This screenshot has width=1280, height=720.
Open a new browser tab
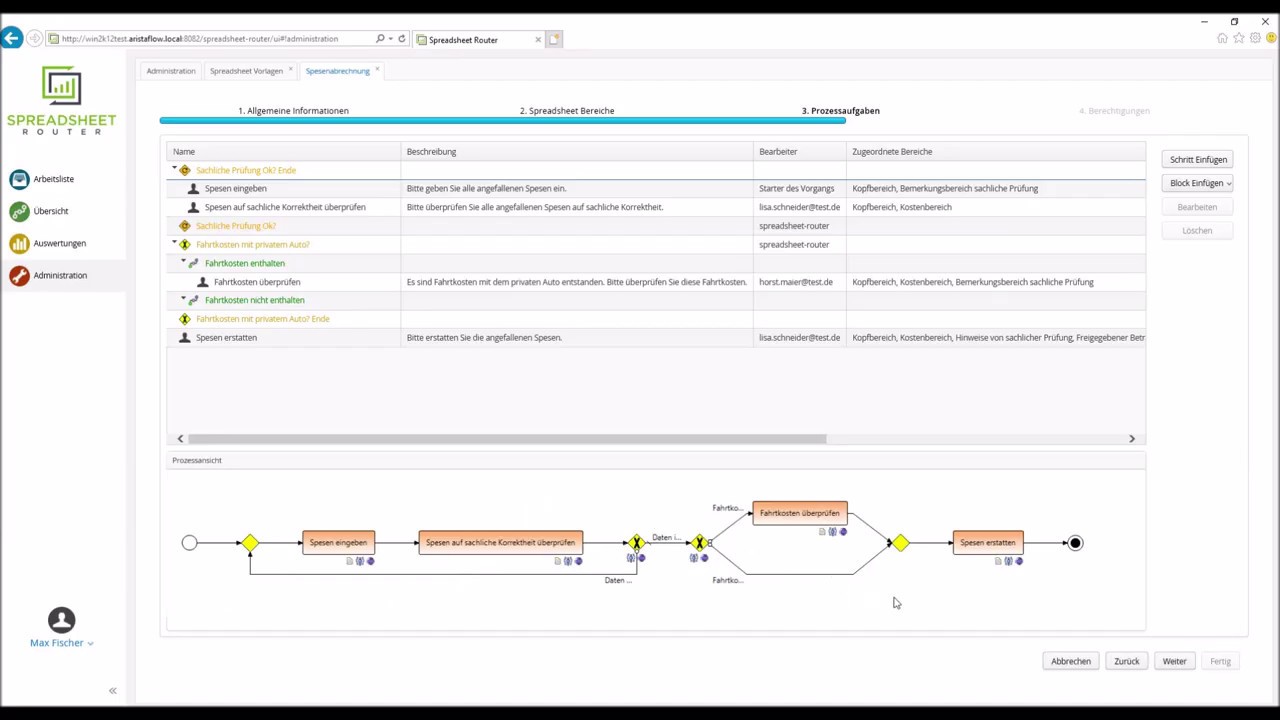(x=554, y=39)
